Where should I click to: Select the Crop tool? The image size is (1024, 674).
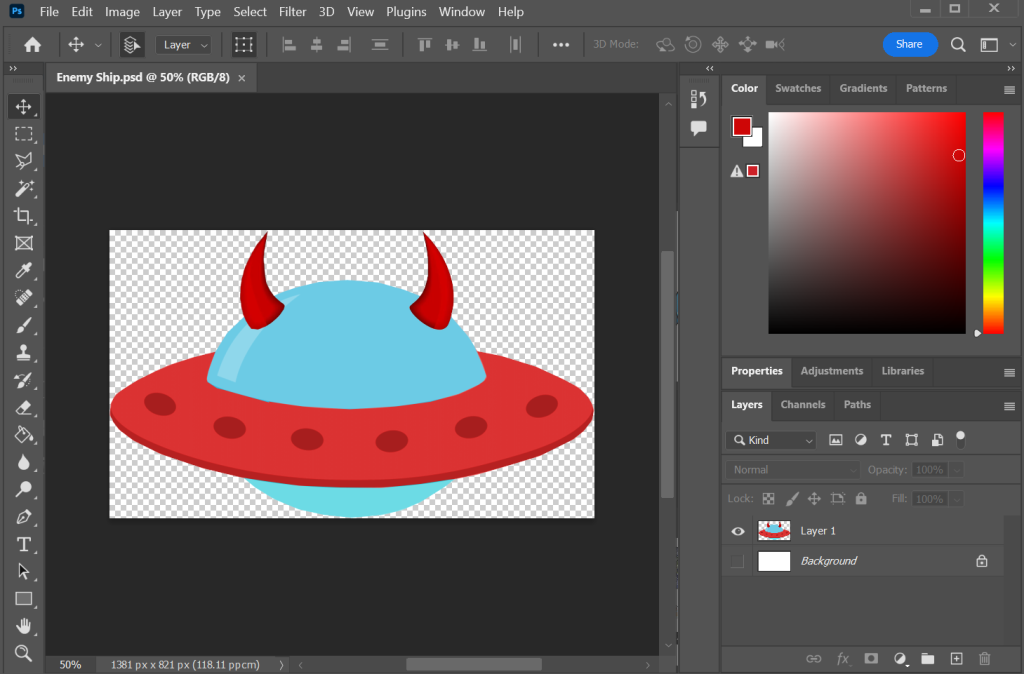click(x=24, y=216)
